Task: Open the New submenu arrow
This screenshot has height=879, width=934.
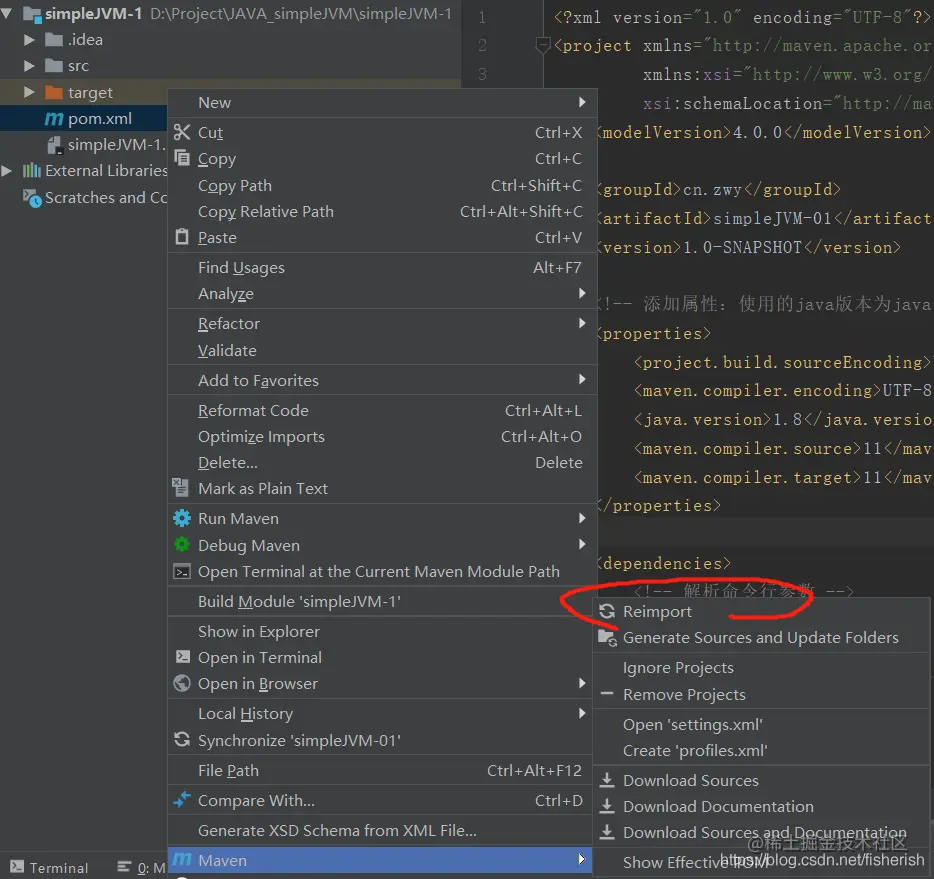Action: coord(582,102)
